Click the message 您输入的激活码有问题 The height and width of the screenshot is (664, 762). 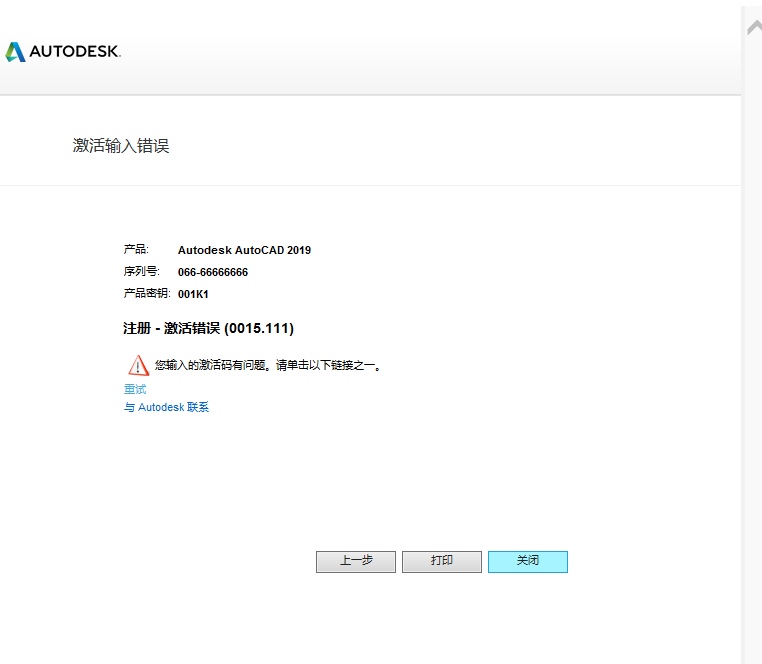pos(211,365)
